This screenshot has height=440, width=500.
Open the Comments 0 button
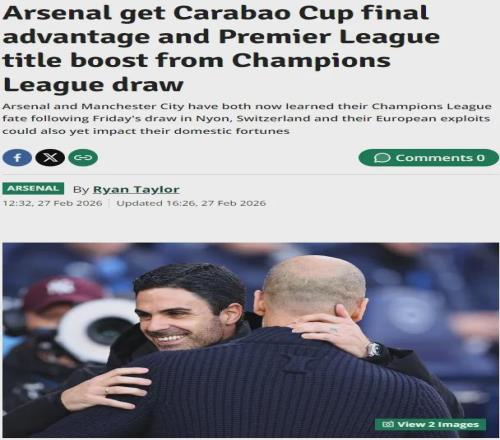point(428,158)
